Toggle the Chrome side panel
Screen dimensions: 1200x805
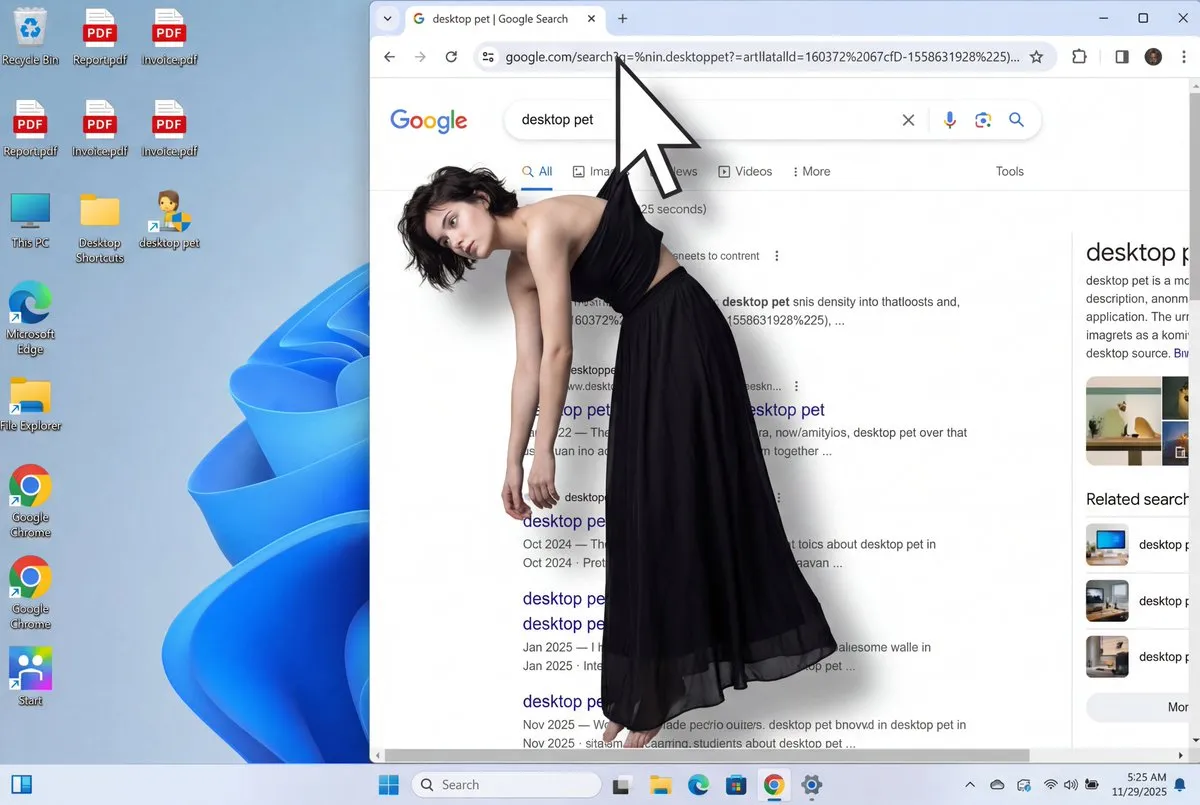[x=1121, y=57]
